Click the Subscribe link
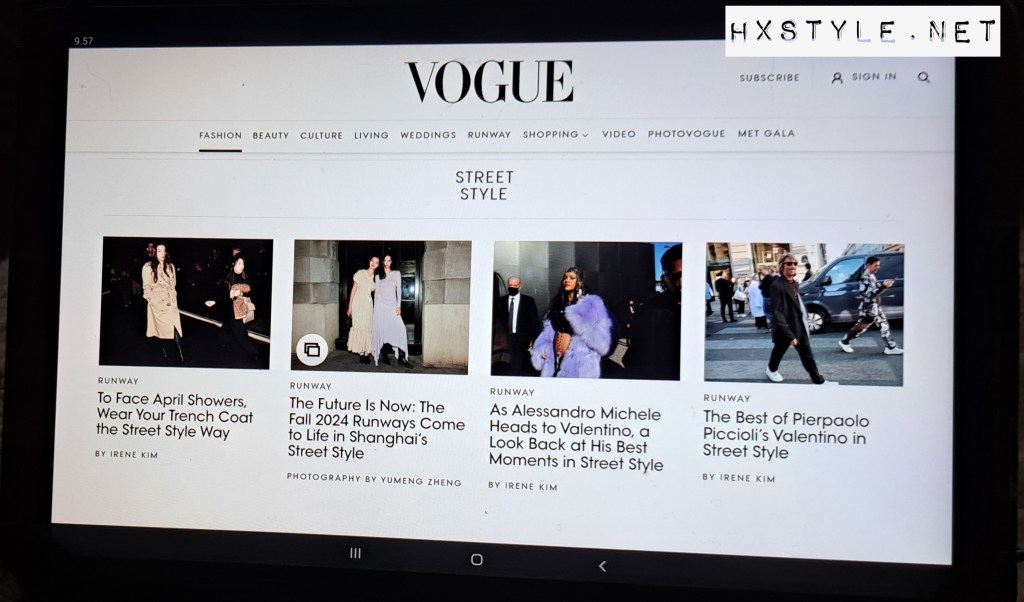Image resolution: width=1024 pixels, height=602 pixels. (769, 77)
